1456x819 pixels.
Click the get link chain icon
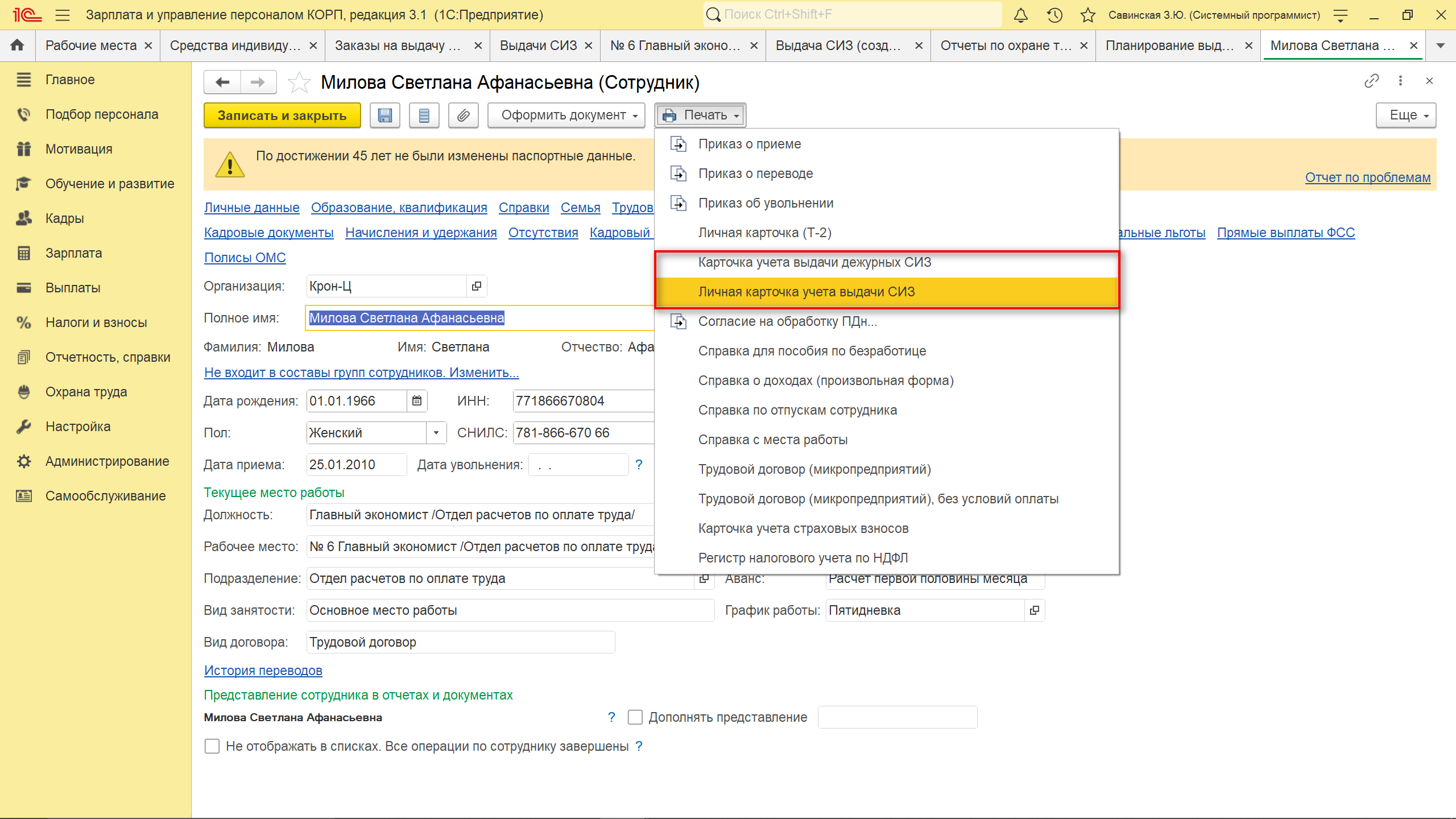coord(1371,81)
